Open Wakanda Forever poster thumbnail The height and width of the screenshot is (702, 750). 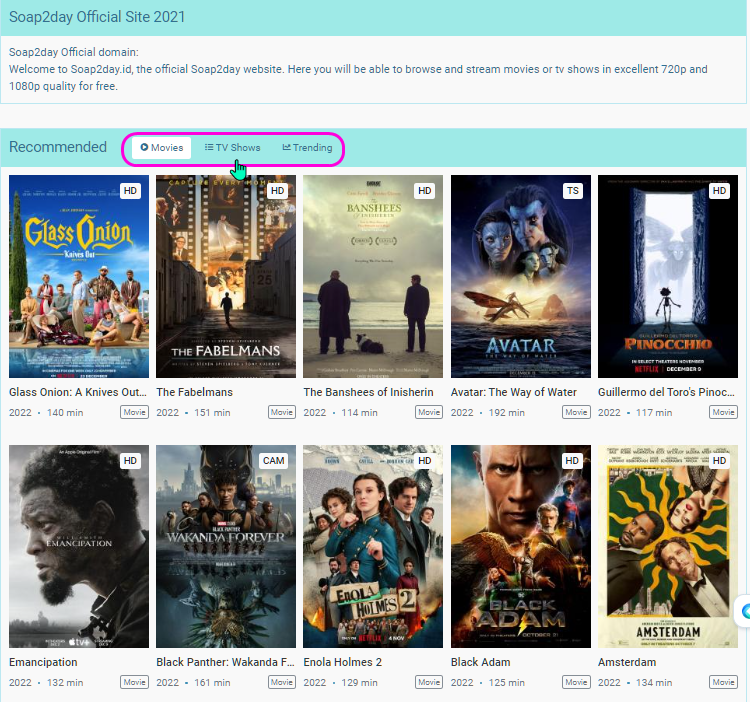pyautogui.click(x=226, y=547)
